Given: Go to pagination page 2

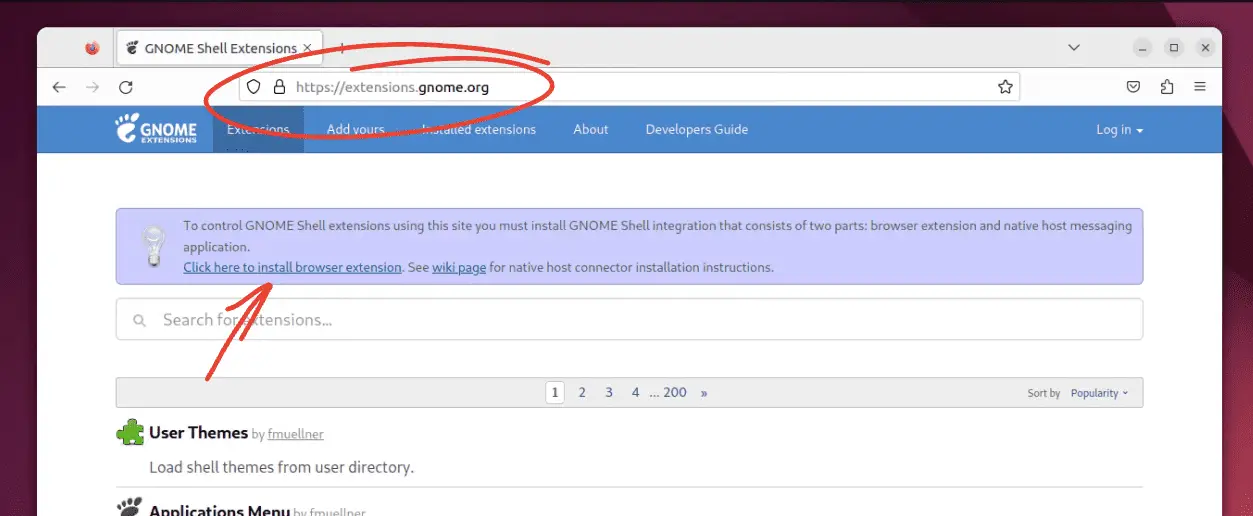Looking at the screenshot, I should pos(582,392).
